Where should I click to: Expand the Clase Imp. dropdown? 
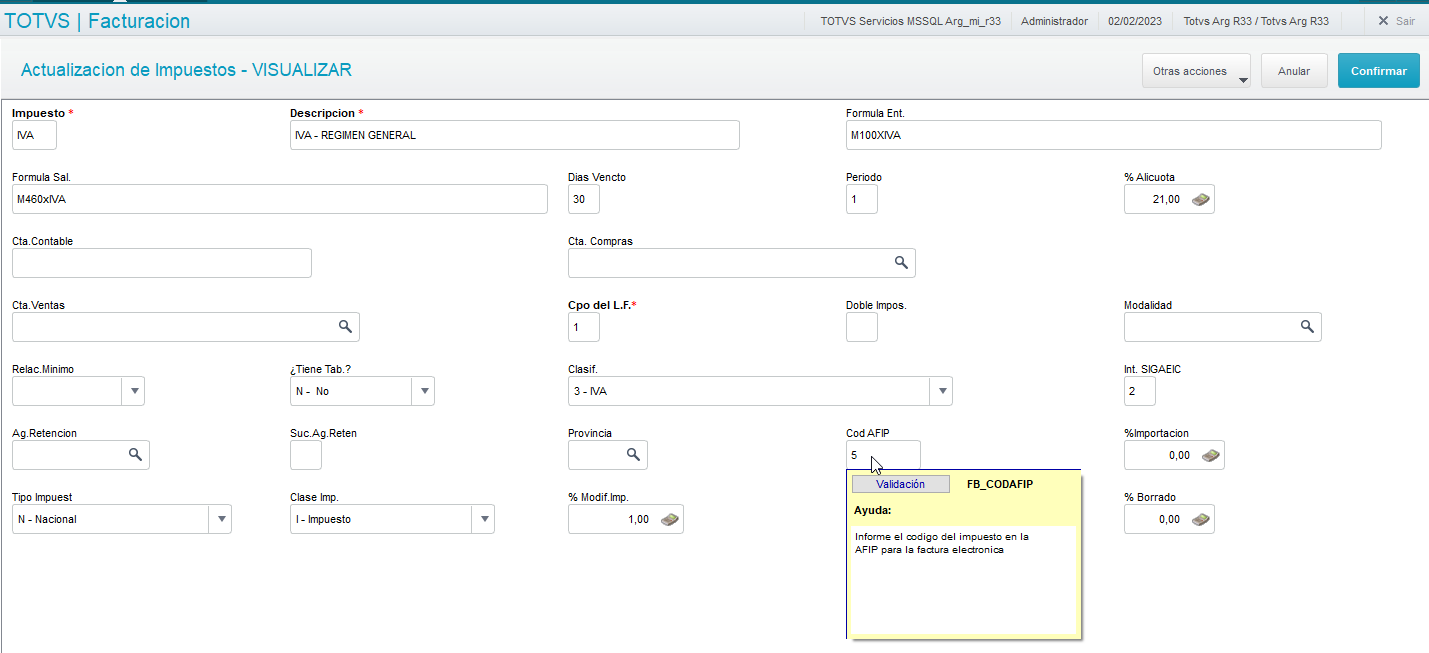[483, 519]
